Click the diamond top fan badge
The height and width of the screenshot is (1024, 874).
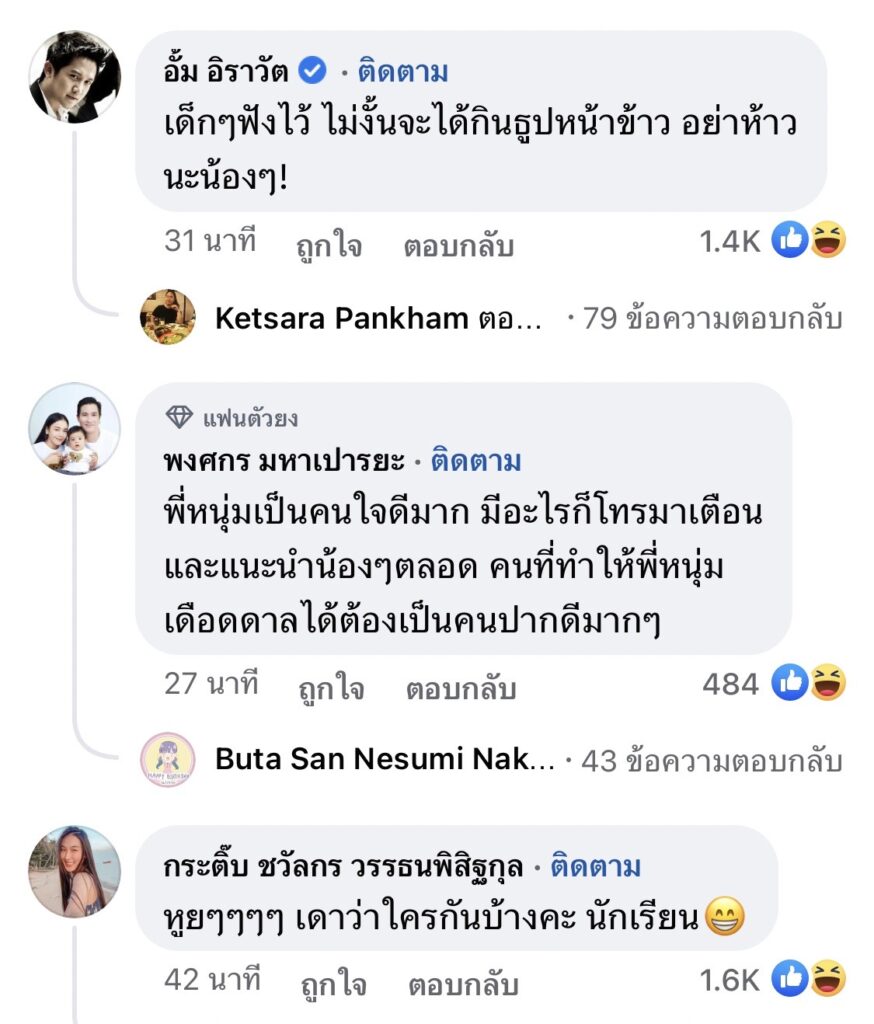(178, 419)
